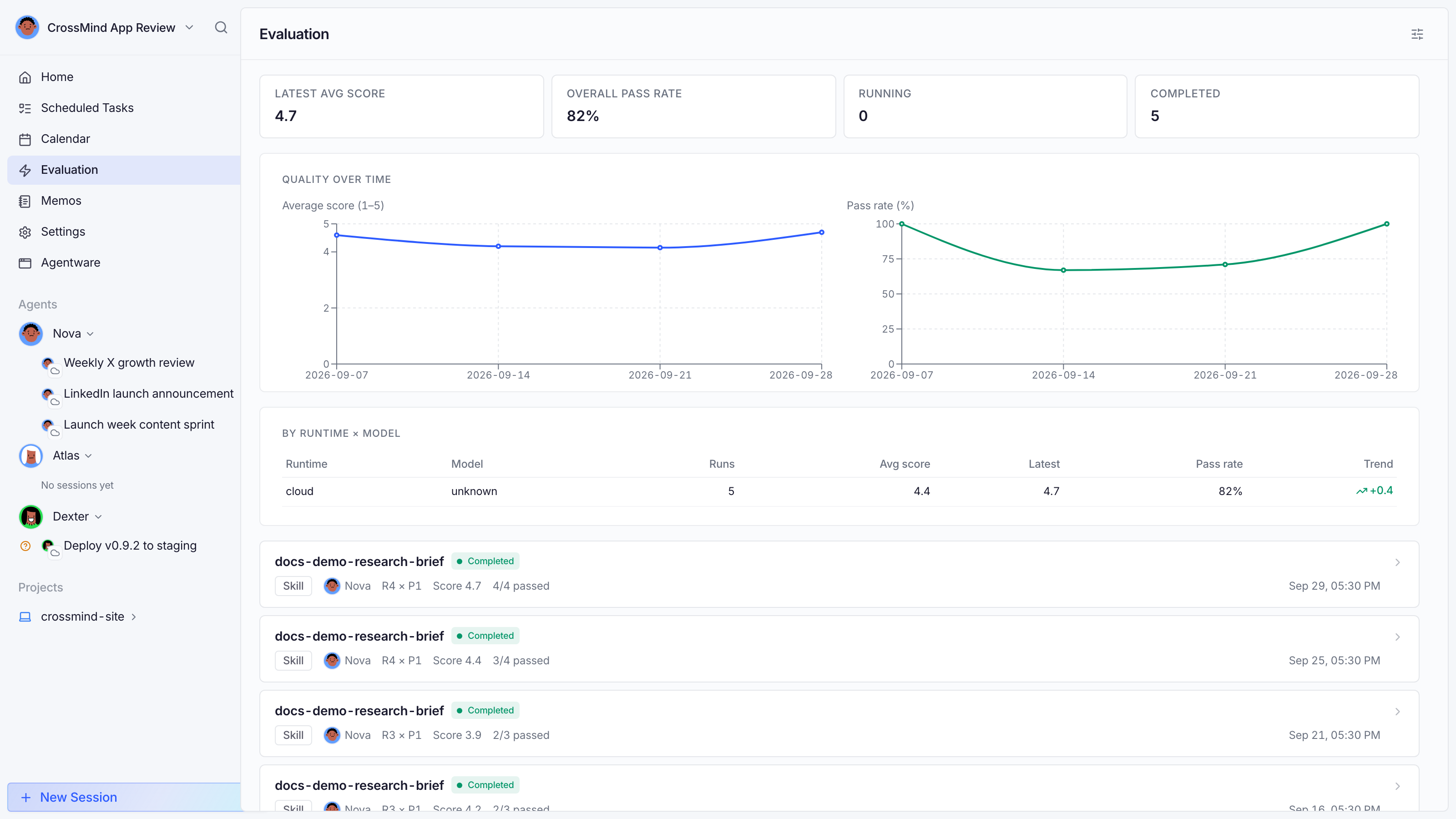Navigate to Memos

pyautogui.click(x=124, y=201)
